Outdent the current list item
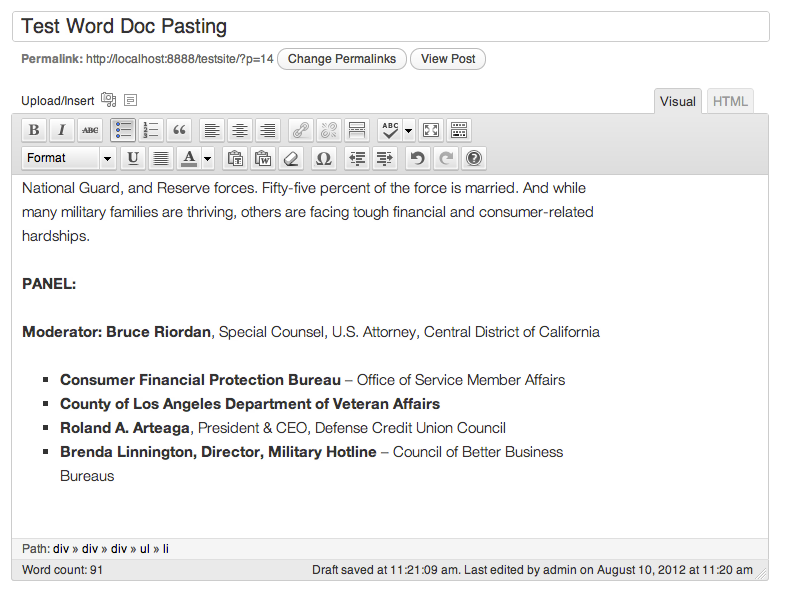The height and width of the screenshot is (595, 787). [x=357, y=158]
